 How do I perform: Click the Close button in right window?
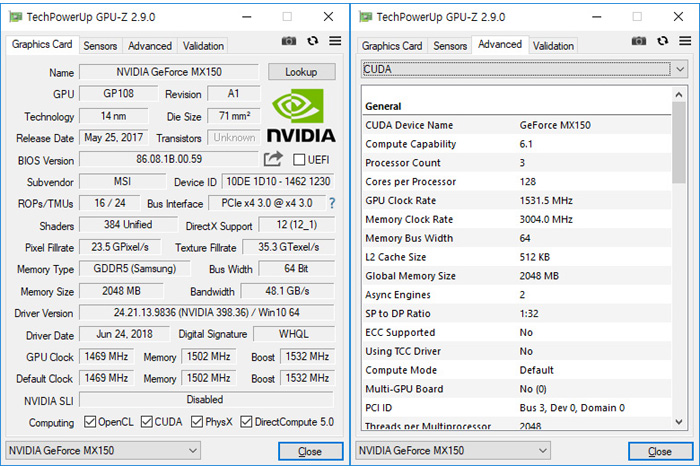(659, 451)
